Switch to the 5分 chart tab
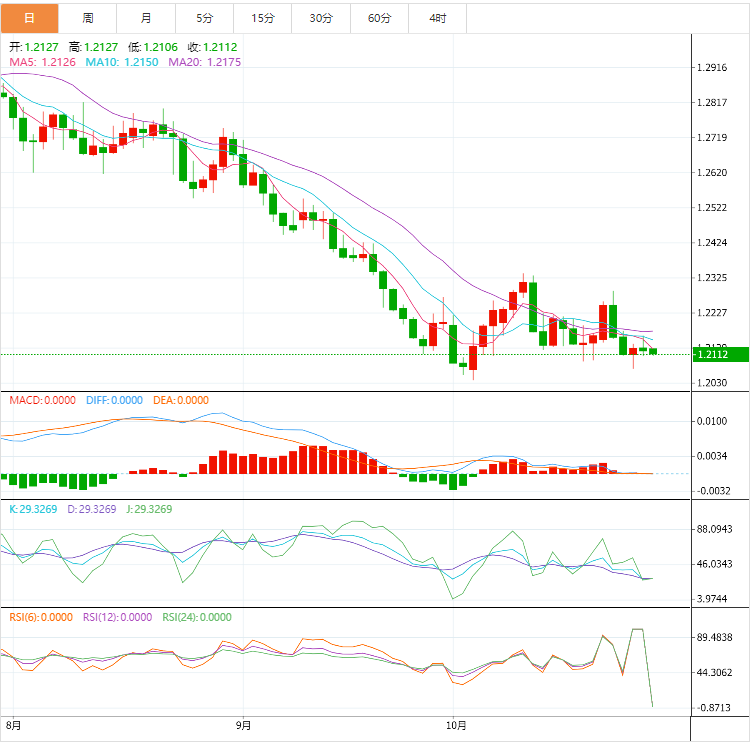750x742 pixels. coord(205,18)
